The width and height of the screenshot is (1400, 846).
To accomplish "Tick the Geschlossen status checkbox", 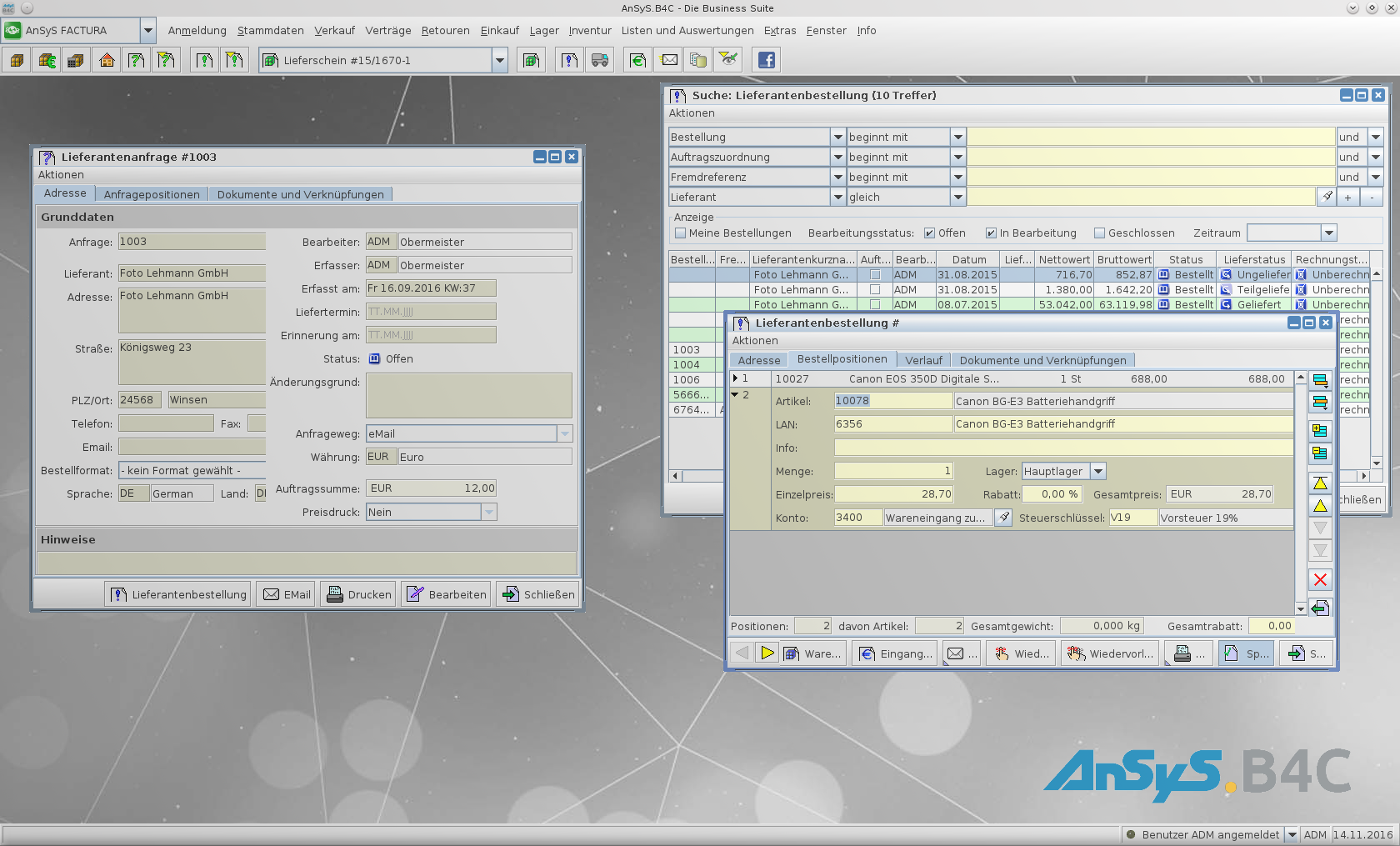I will click(1099, 233).
